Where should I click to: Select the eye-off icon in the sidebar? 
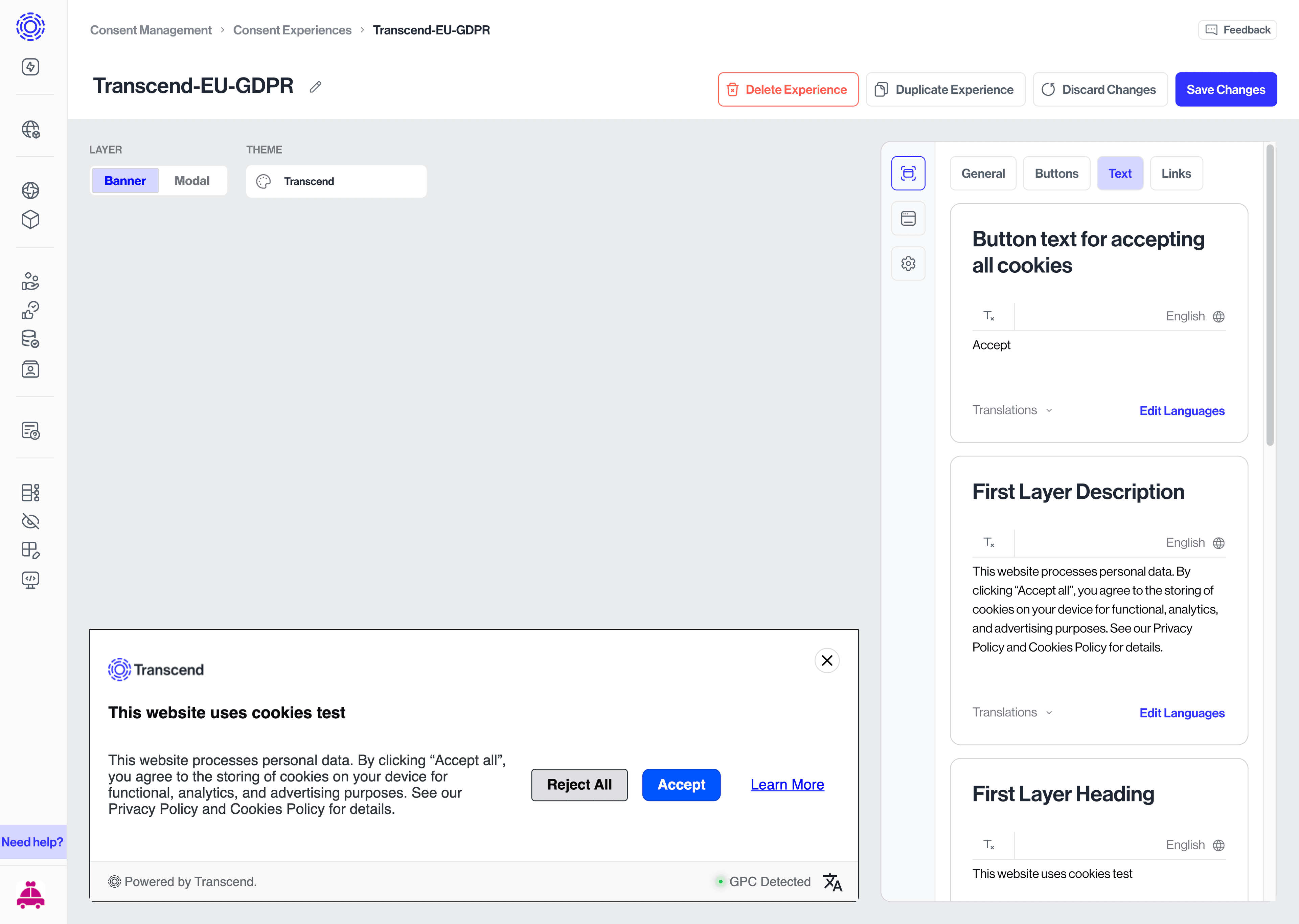(29, 521)
